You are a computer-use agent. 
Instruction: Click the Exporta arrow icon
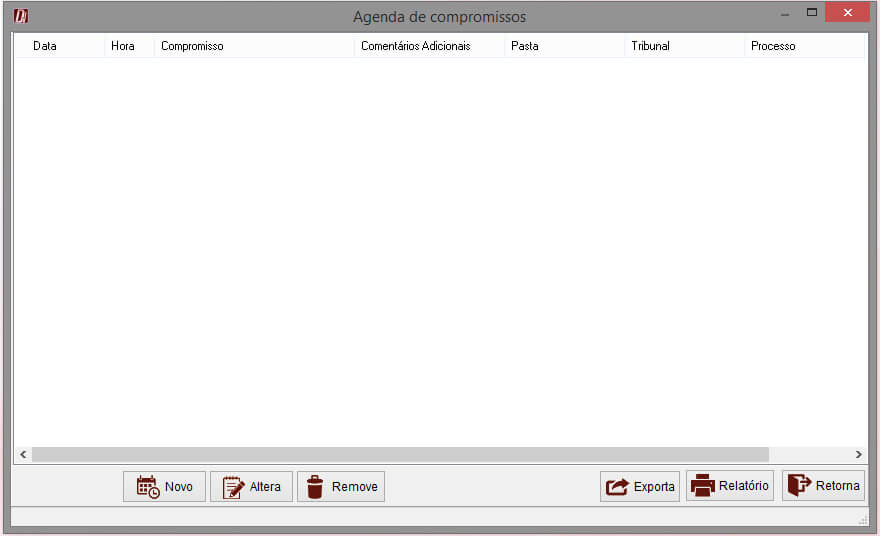pos(618,487)
